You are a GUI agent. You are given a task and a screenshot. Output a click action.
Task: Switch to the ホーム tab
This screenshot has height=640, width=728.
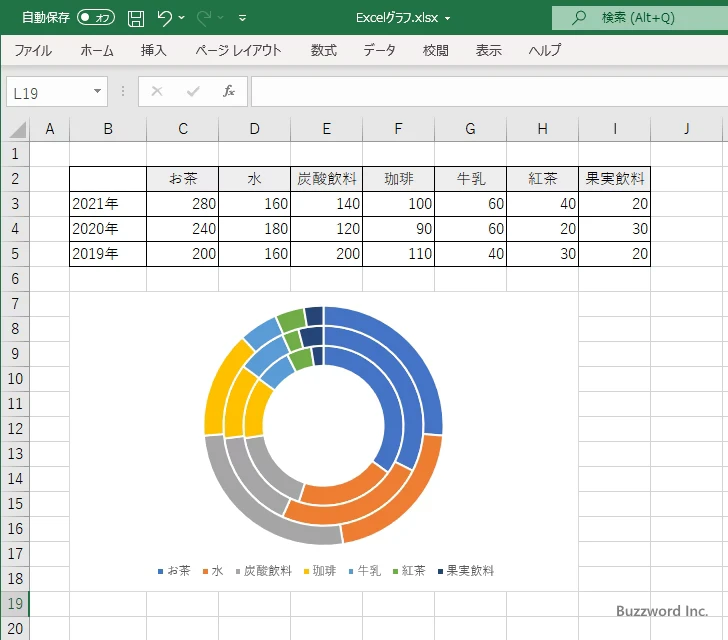tap(97, 50)
